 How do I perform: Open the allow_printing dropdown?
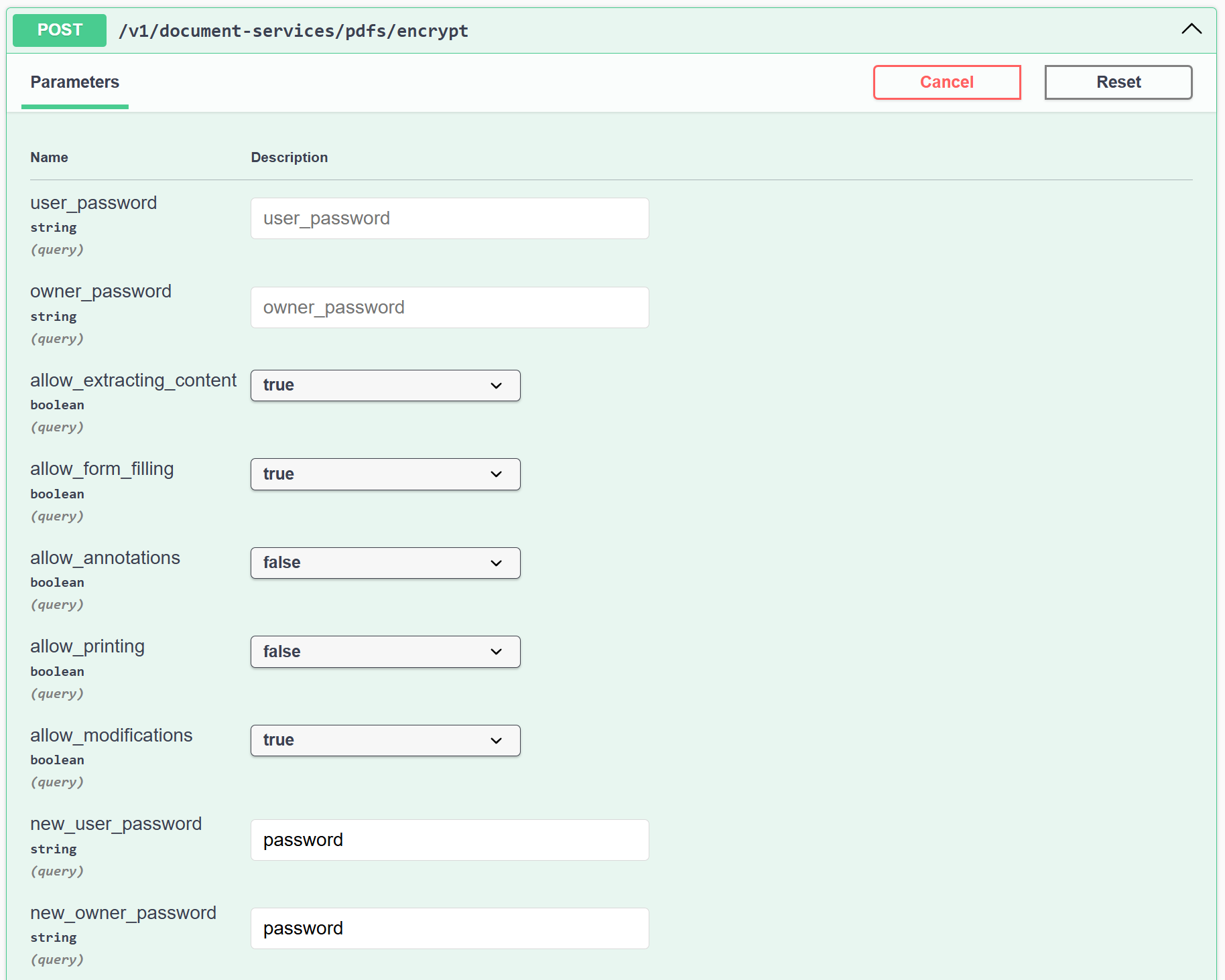tap(385, 652)
